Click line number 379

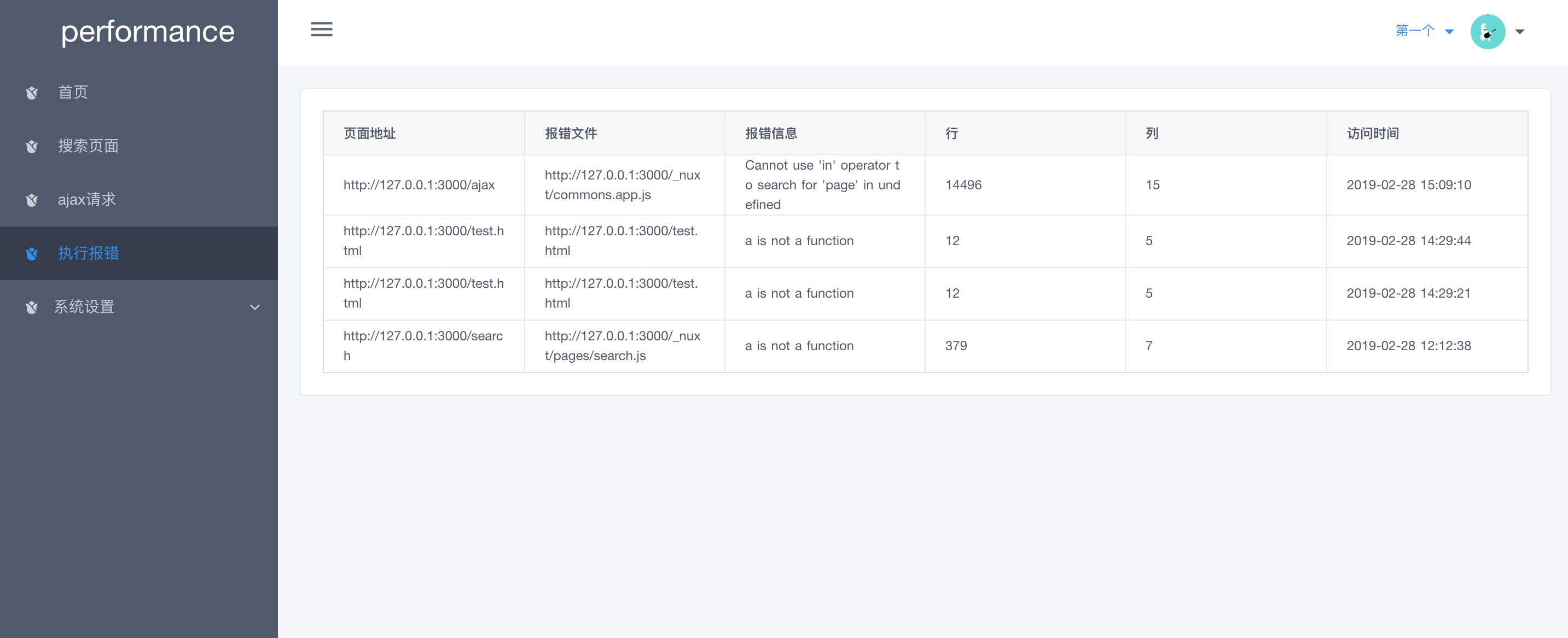pyautogui.click(x=956, y=346)
